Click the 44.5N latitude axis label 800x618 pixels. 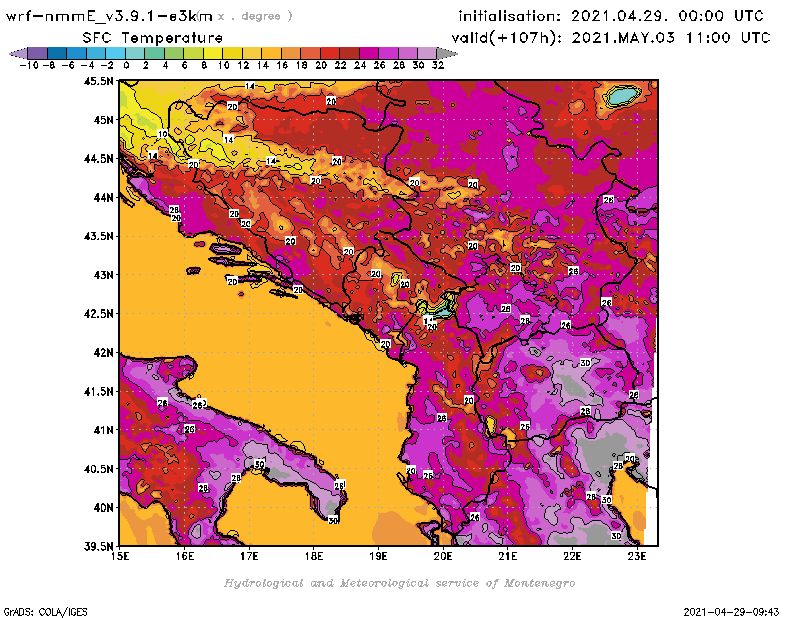click(98, 159)
